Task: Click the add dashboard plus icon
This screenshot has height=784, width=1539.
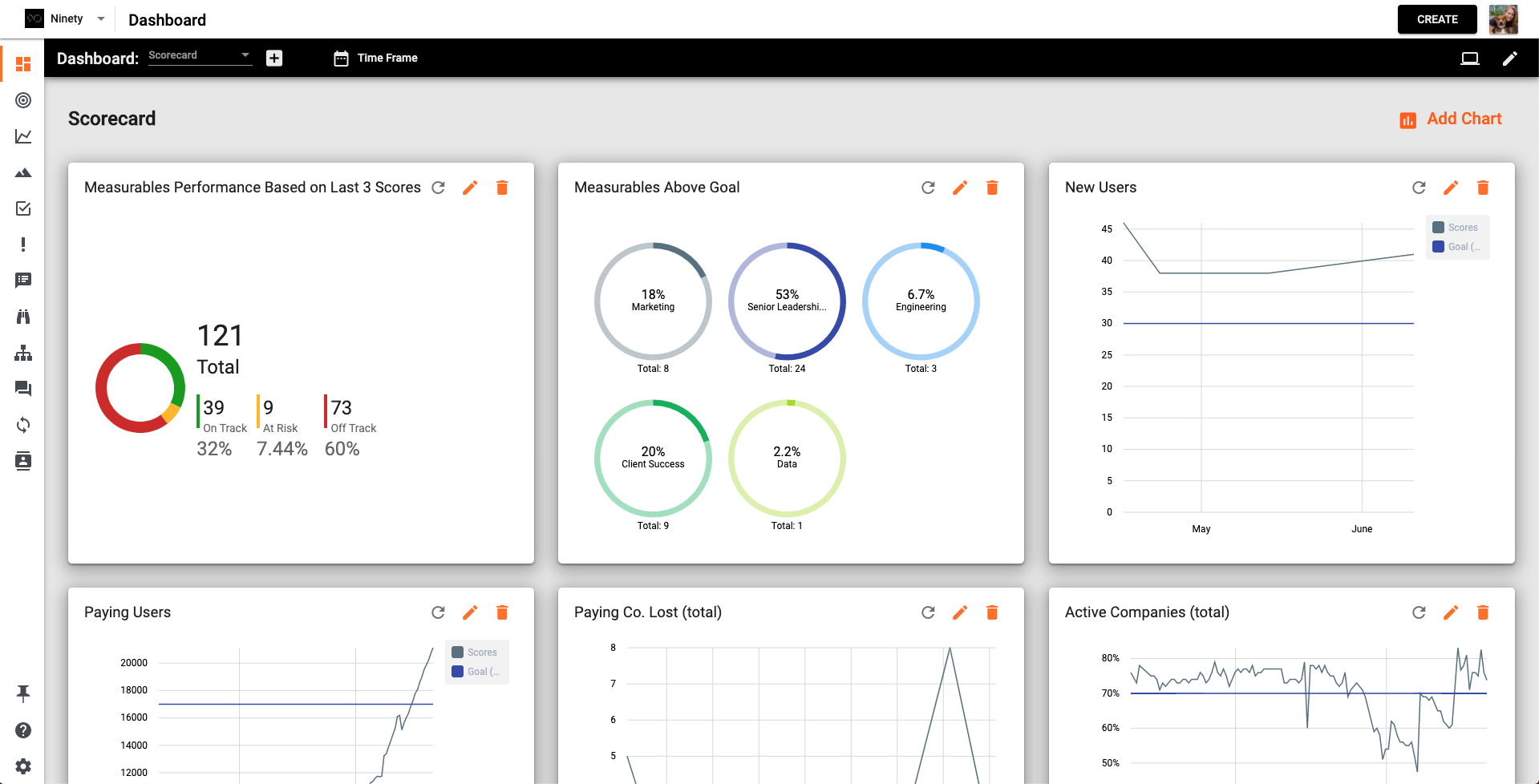Action: 274,58
